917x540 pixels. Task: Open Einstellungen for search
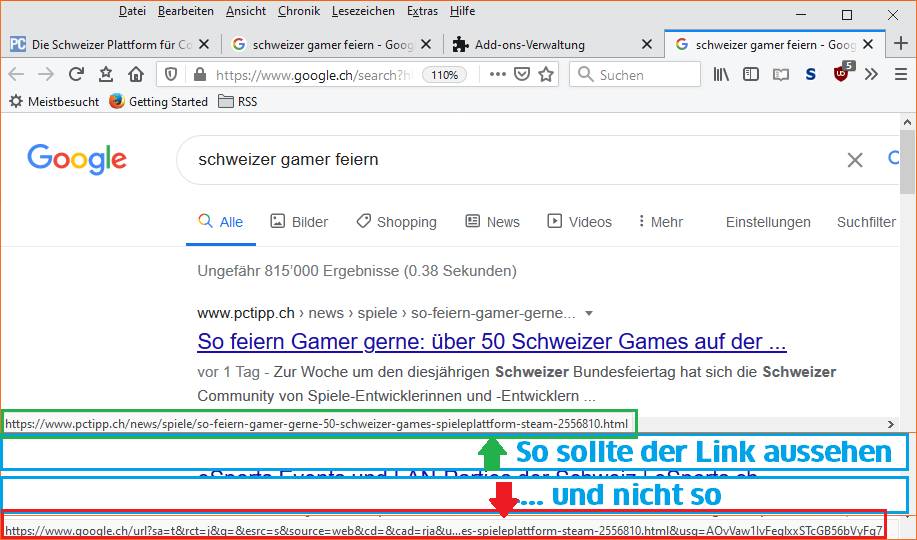coord(768,222)
